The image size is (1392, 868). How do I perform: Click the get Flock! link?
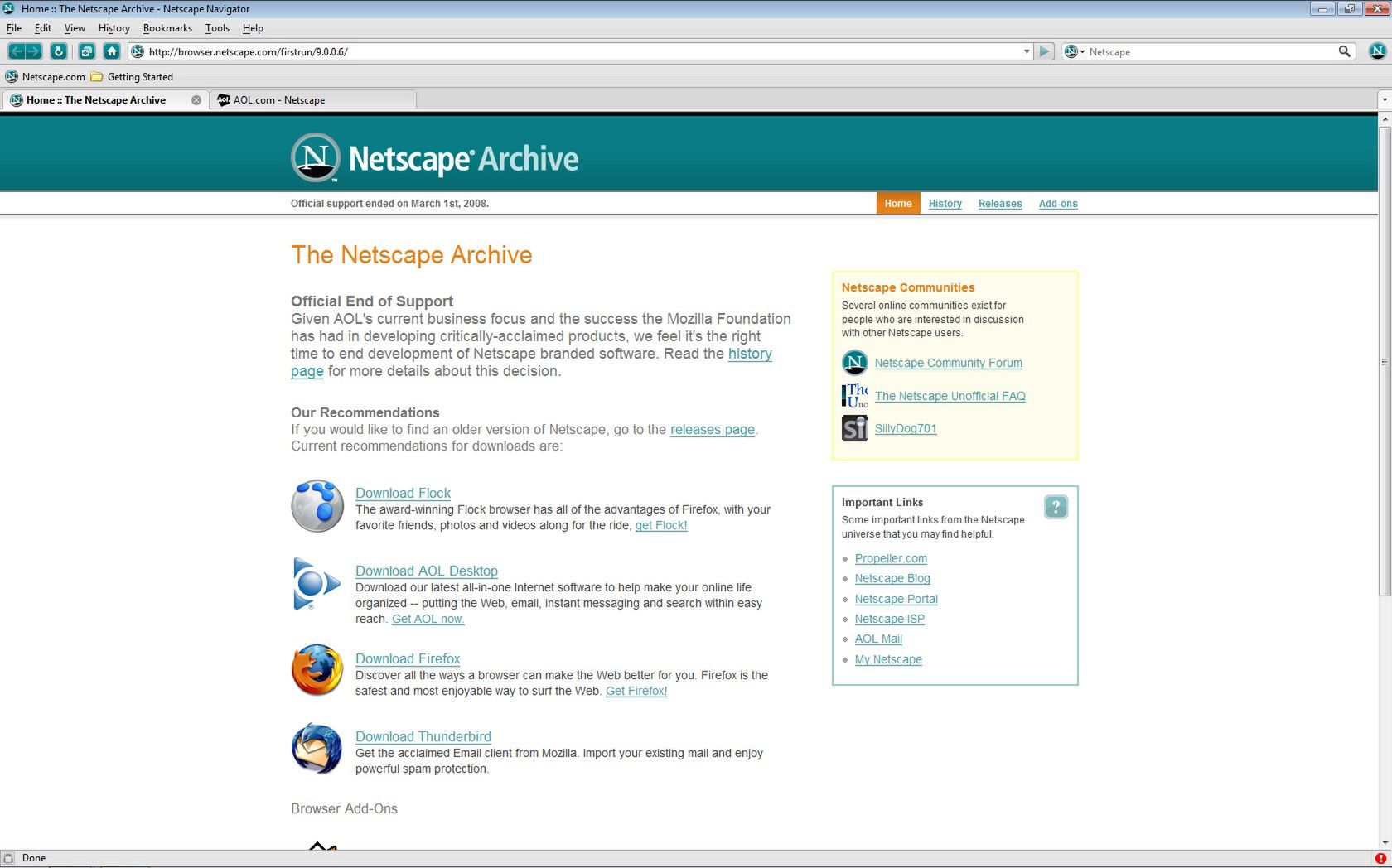[x=661, y=525]
